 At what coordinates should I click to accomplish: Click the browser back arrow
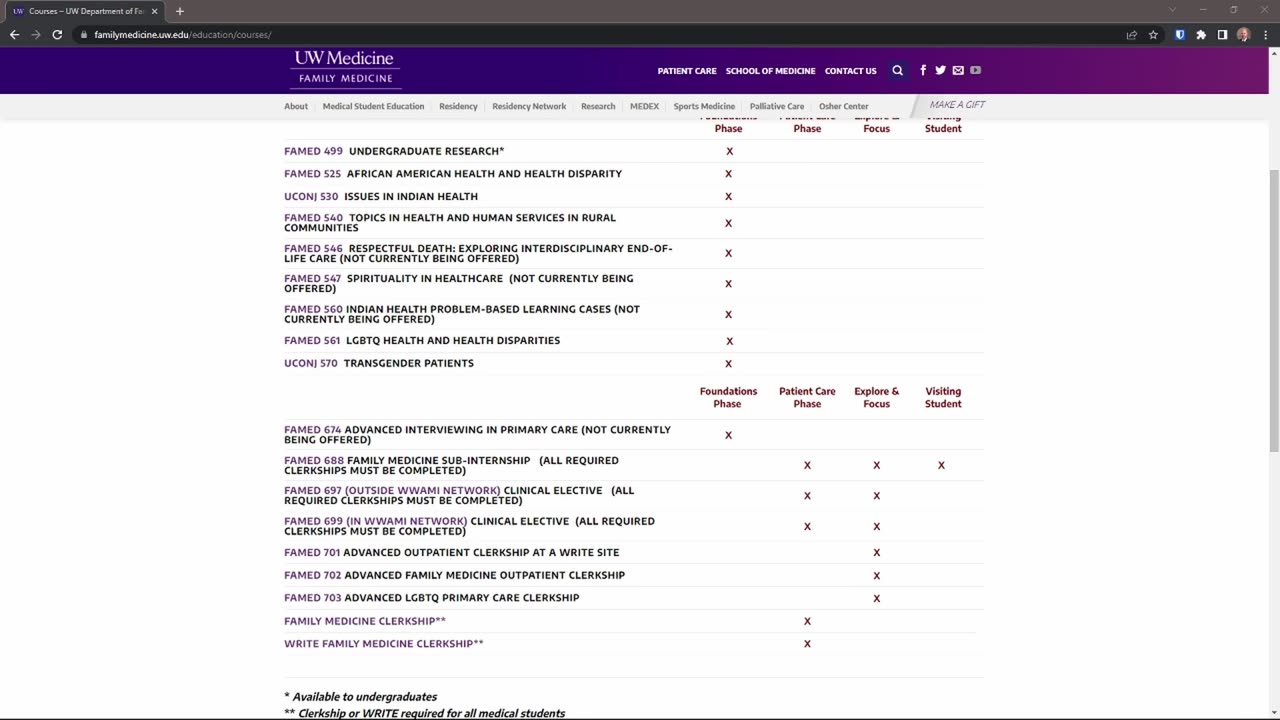(14, 34)
